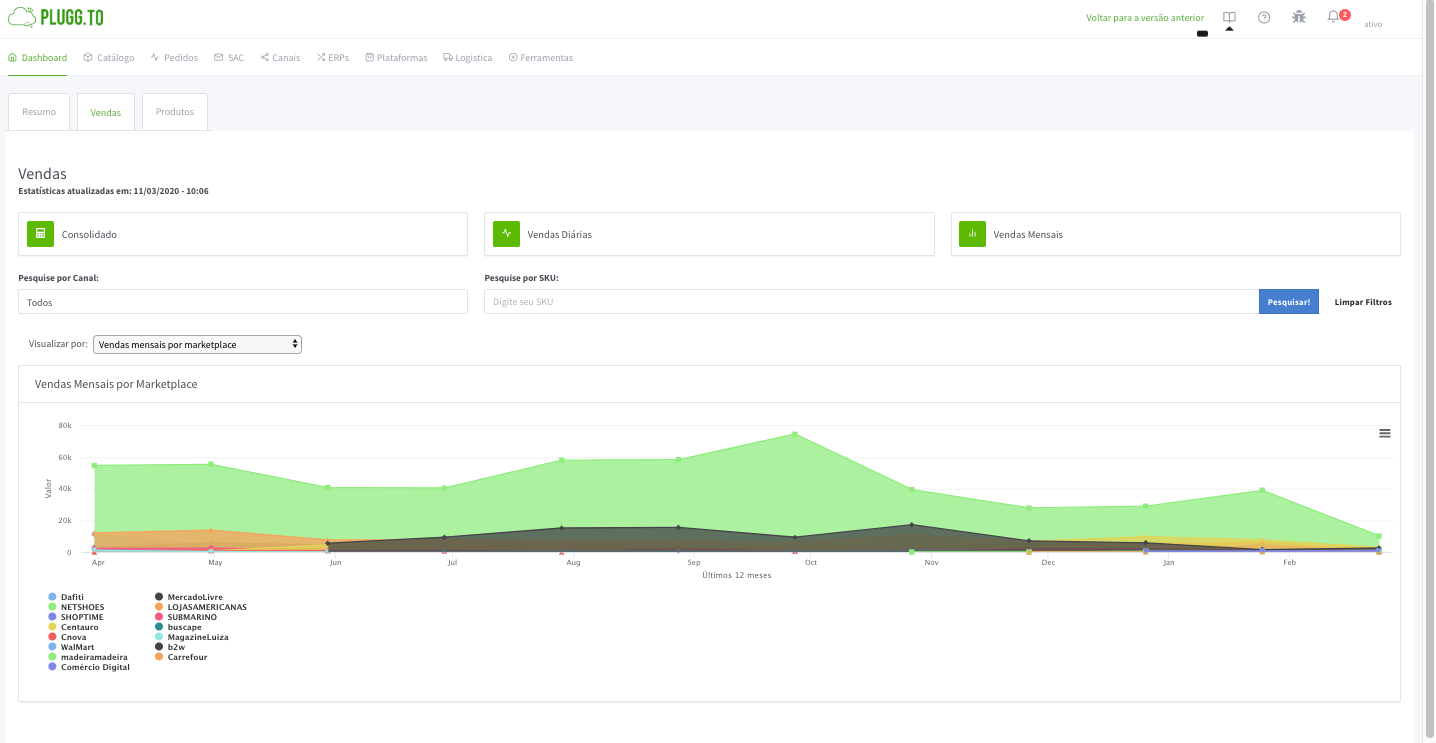The image size is (1436, 743).
Task: Click the SKU search input field
Action: (870, 302)
